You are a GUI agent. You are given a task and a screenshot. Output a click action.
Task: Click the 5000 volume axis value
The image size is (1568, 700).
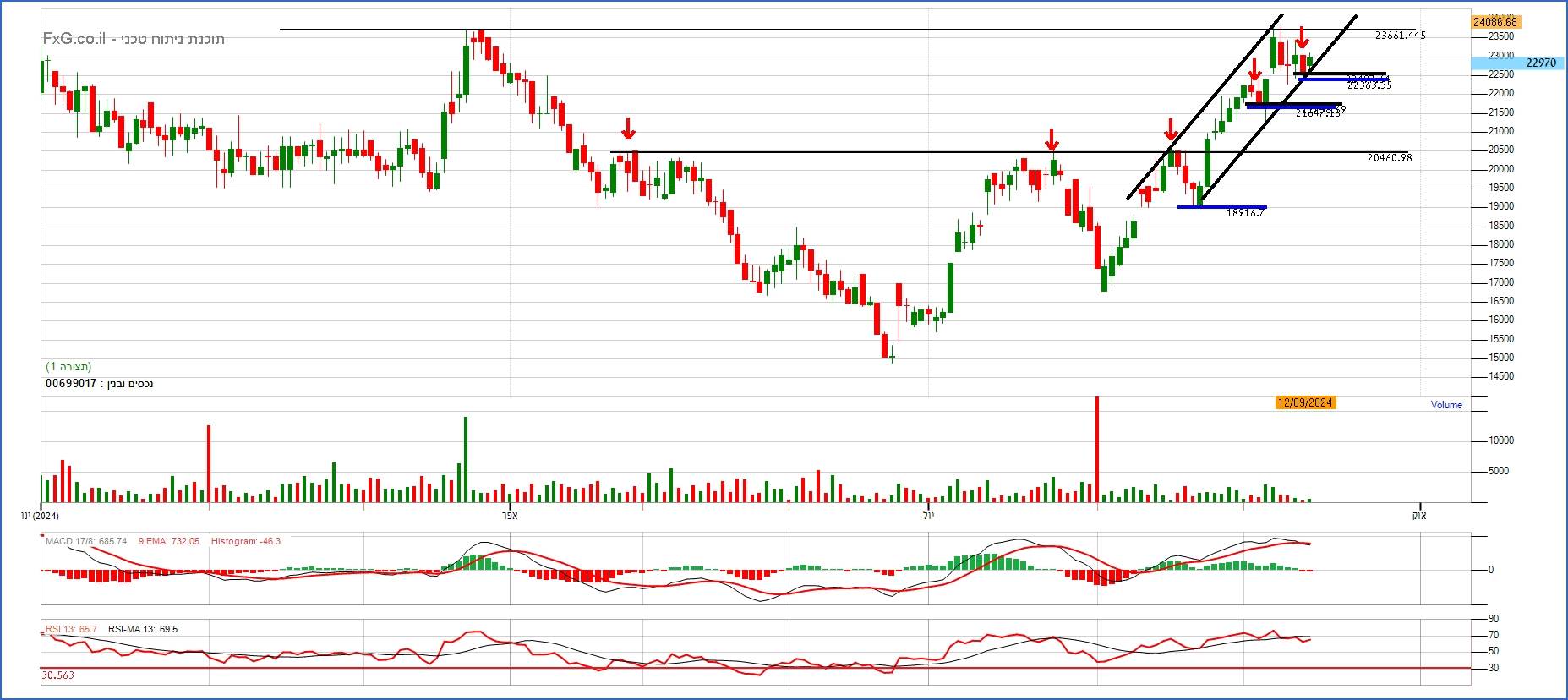[x=1499, y=471]
